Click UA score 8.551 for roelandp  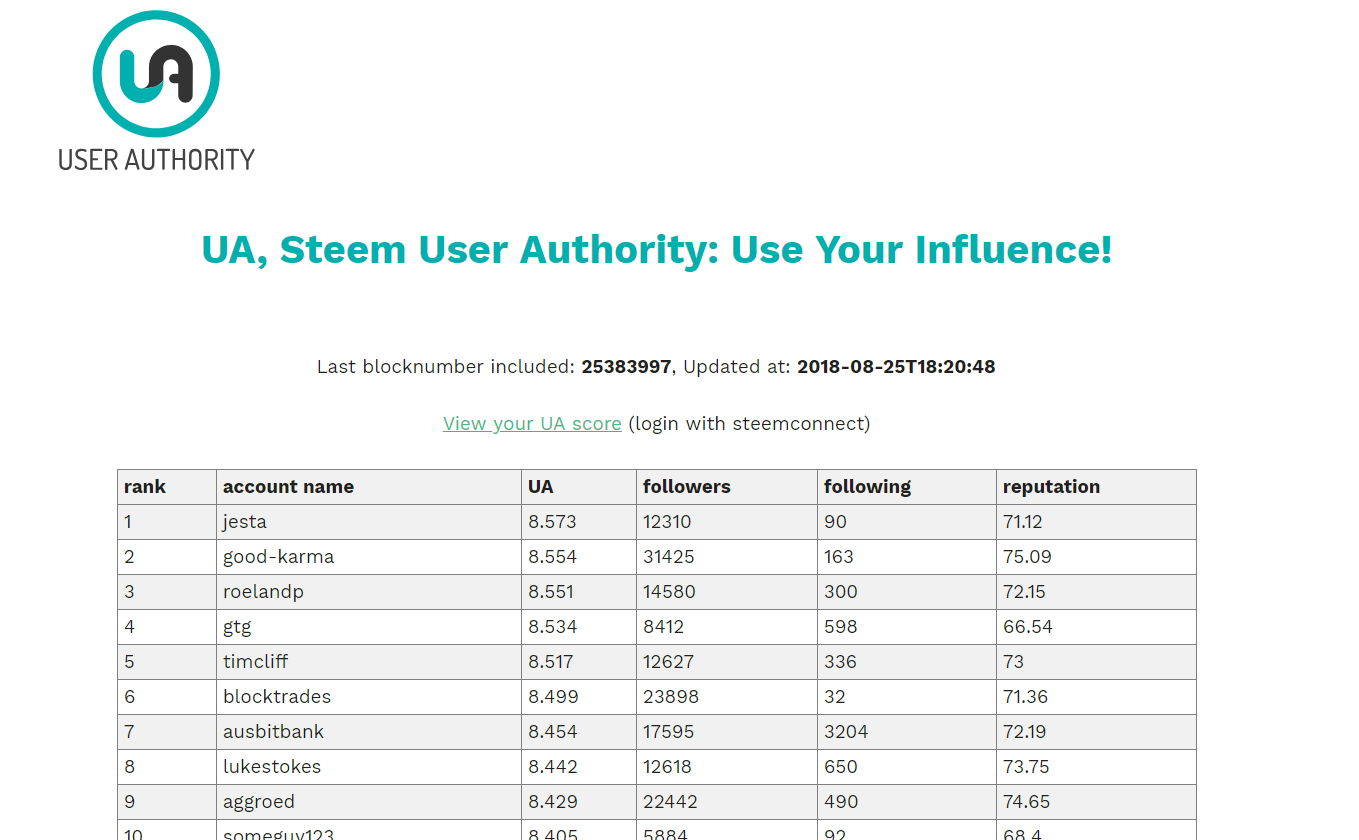point(551,592)
